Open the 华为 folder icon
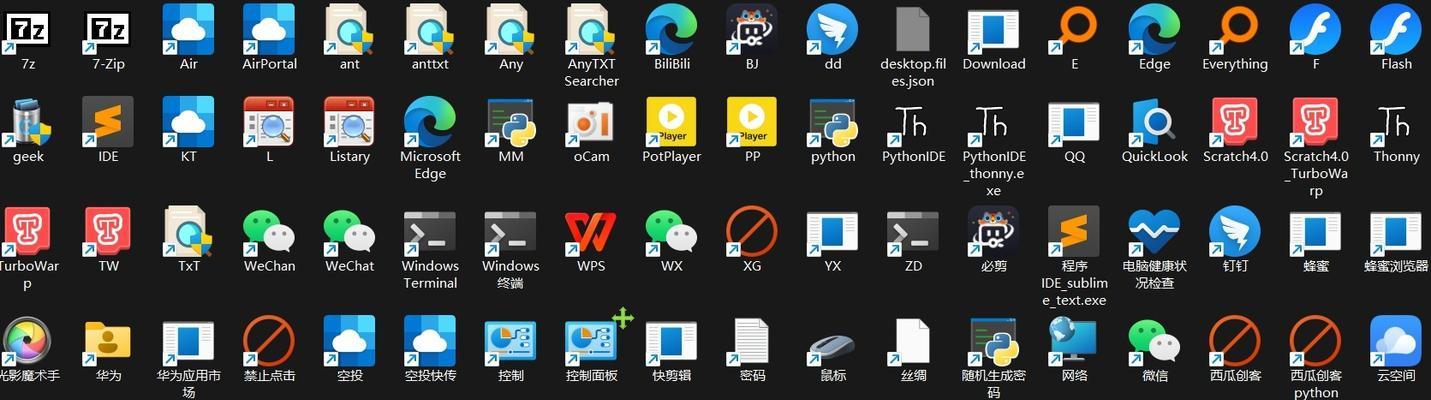 click(108, 342)
